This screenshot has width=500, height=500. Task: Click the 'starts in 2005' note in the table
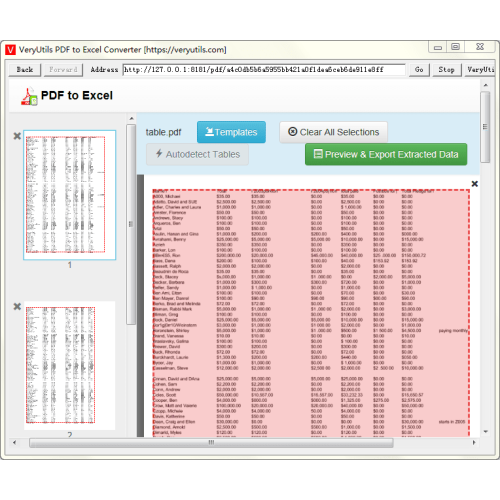pyautogui.click(x=452, y=422)
